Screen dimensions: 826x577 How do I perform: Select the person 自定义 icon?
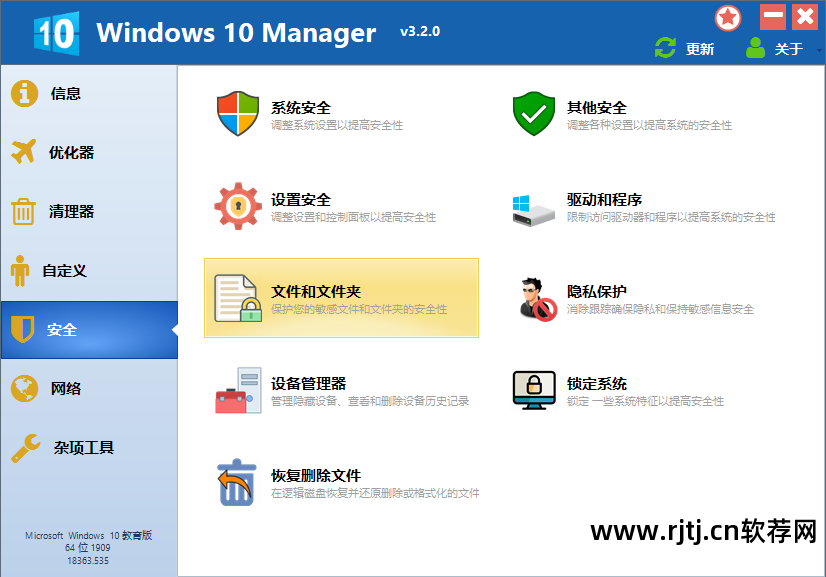[x=20, y=271]
